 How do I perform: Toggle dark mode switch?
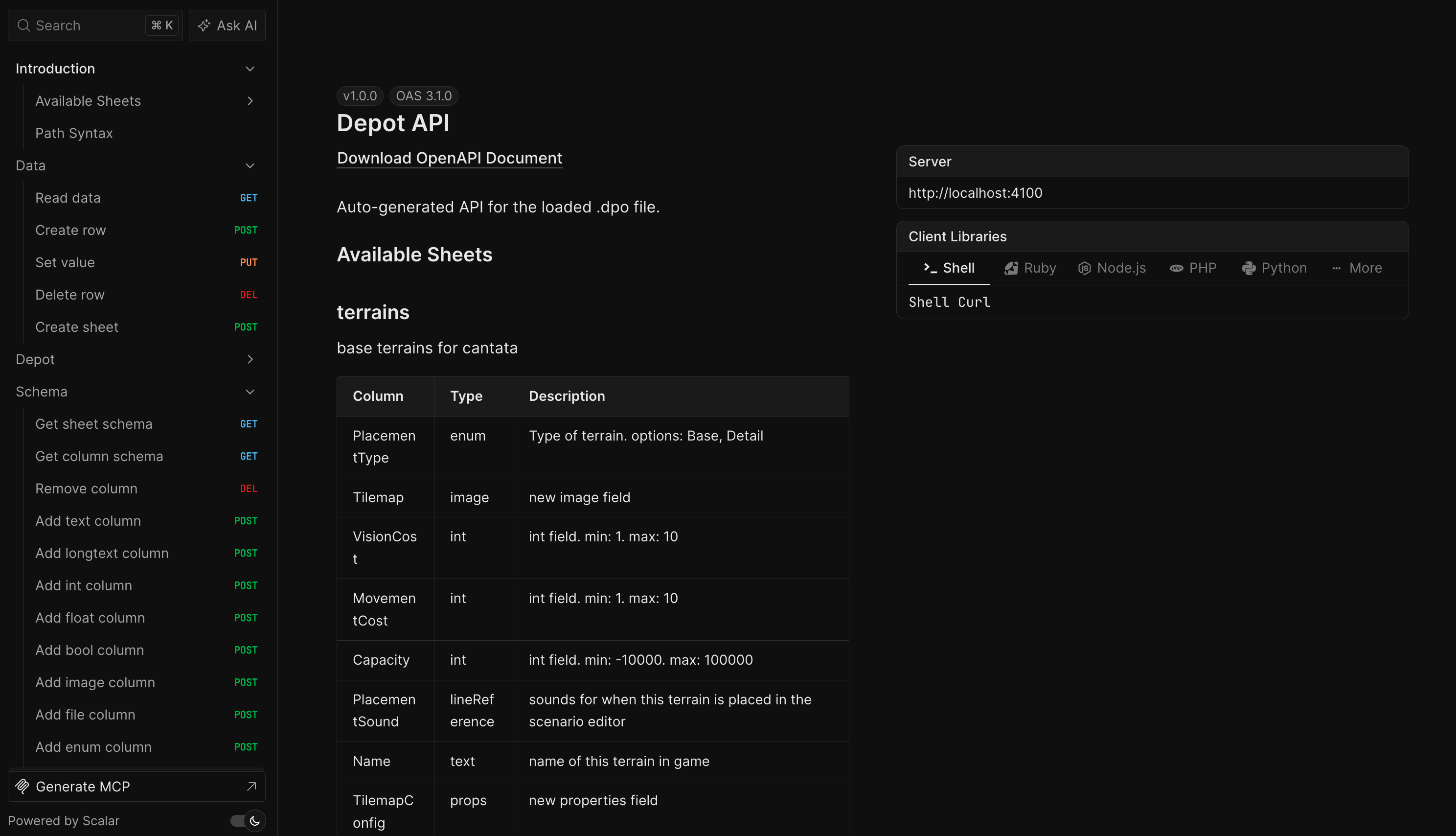pos(248,820)
